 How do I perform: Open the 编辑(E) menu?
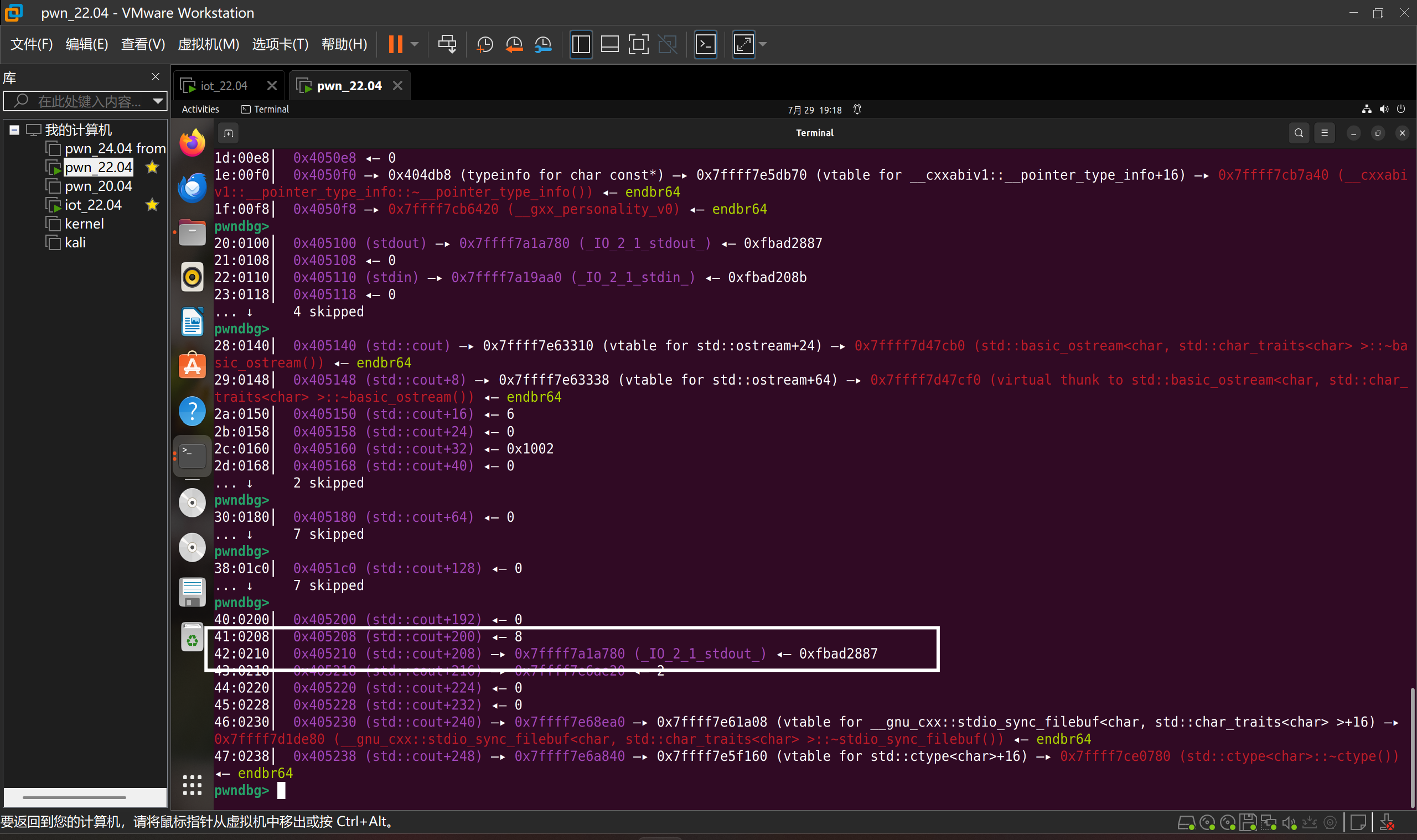coord(86,44)
